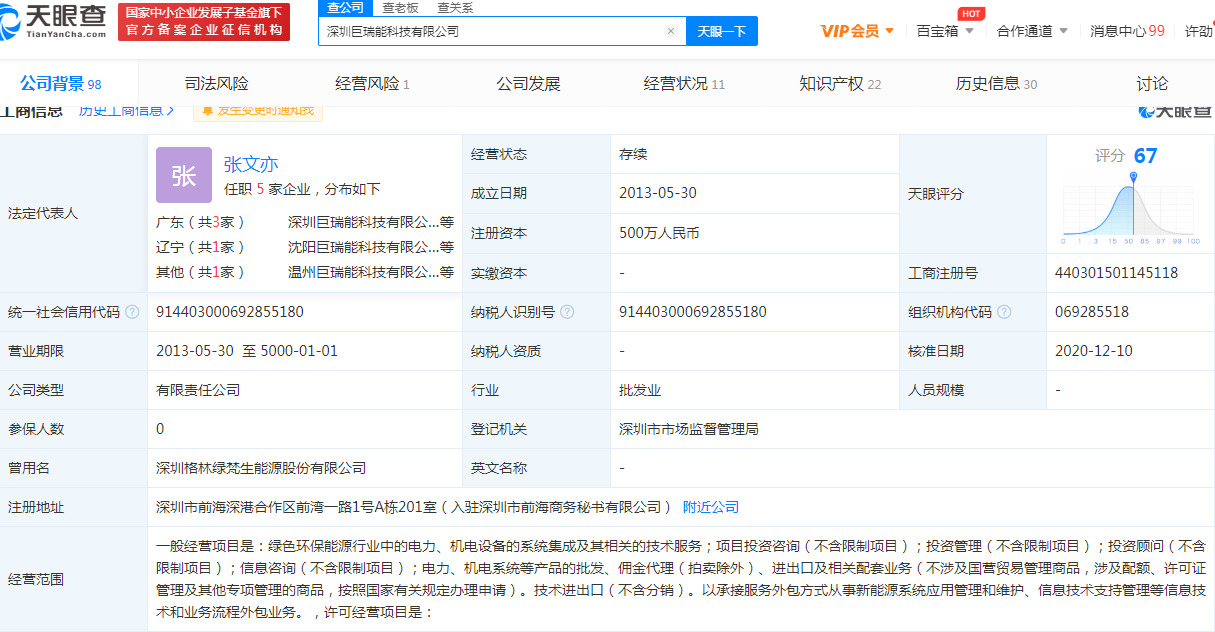
Task: Click the 登记机关 value 深圳市市场监督管理局
Action: (689, 429)
